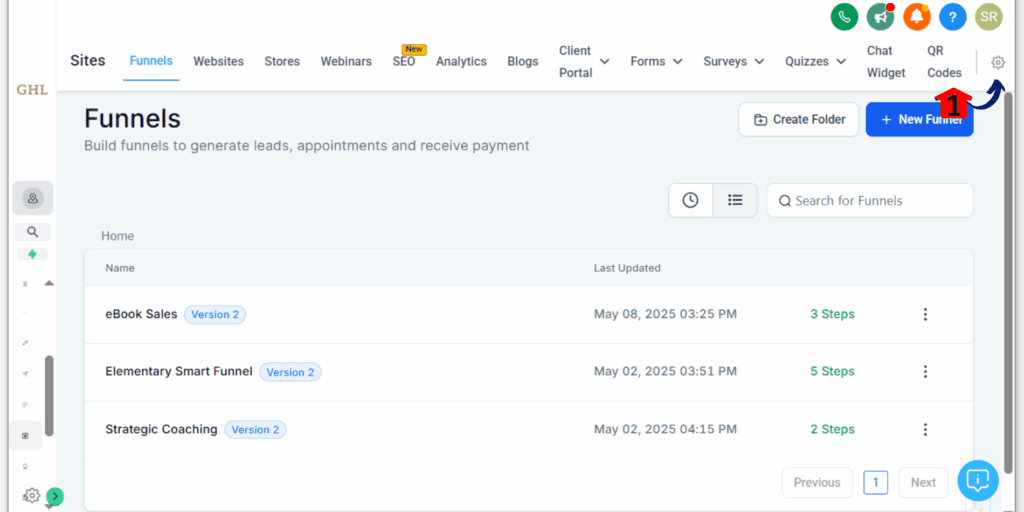This screenshot has height=512, width=1024.
Task: Click the sidebar vertical scrollbar thumb
Action: (x=49, y=396)
